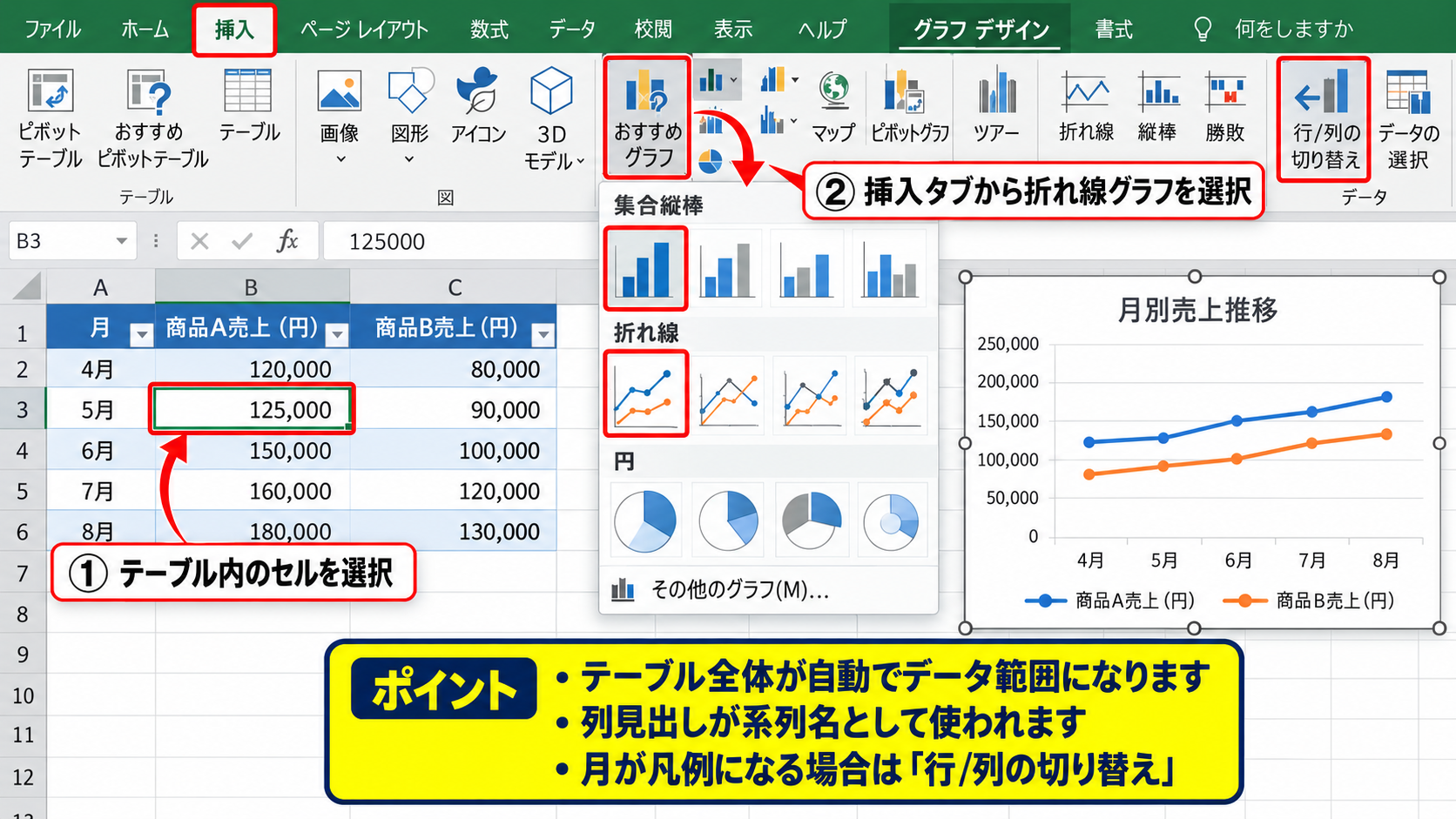
Task: Click the おすすめグラフ button
Action: pos(647,117)
